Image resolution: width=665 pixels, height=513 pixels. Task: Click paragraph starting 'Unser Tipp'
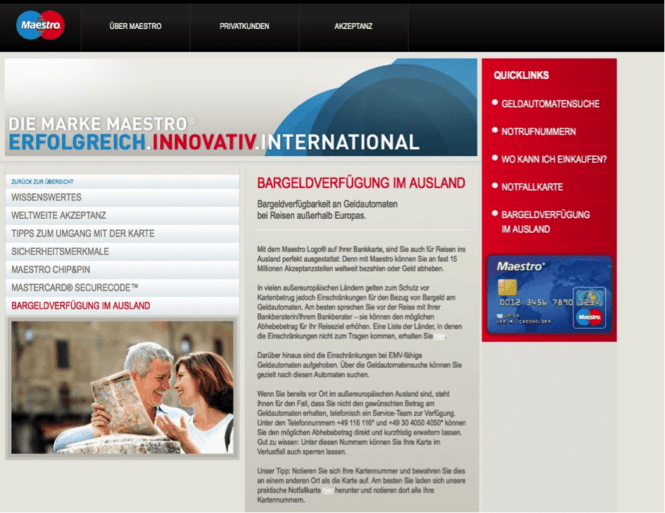361,485
